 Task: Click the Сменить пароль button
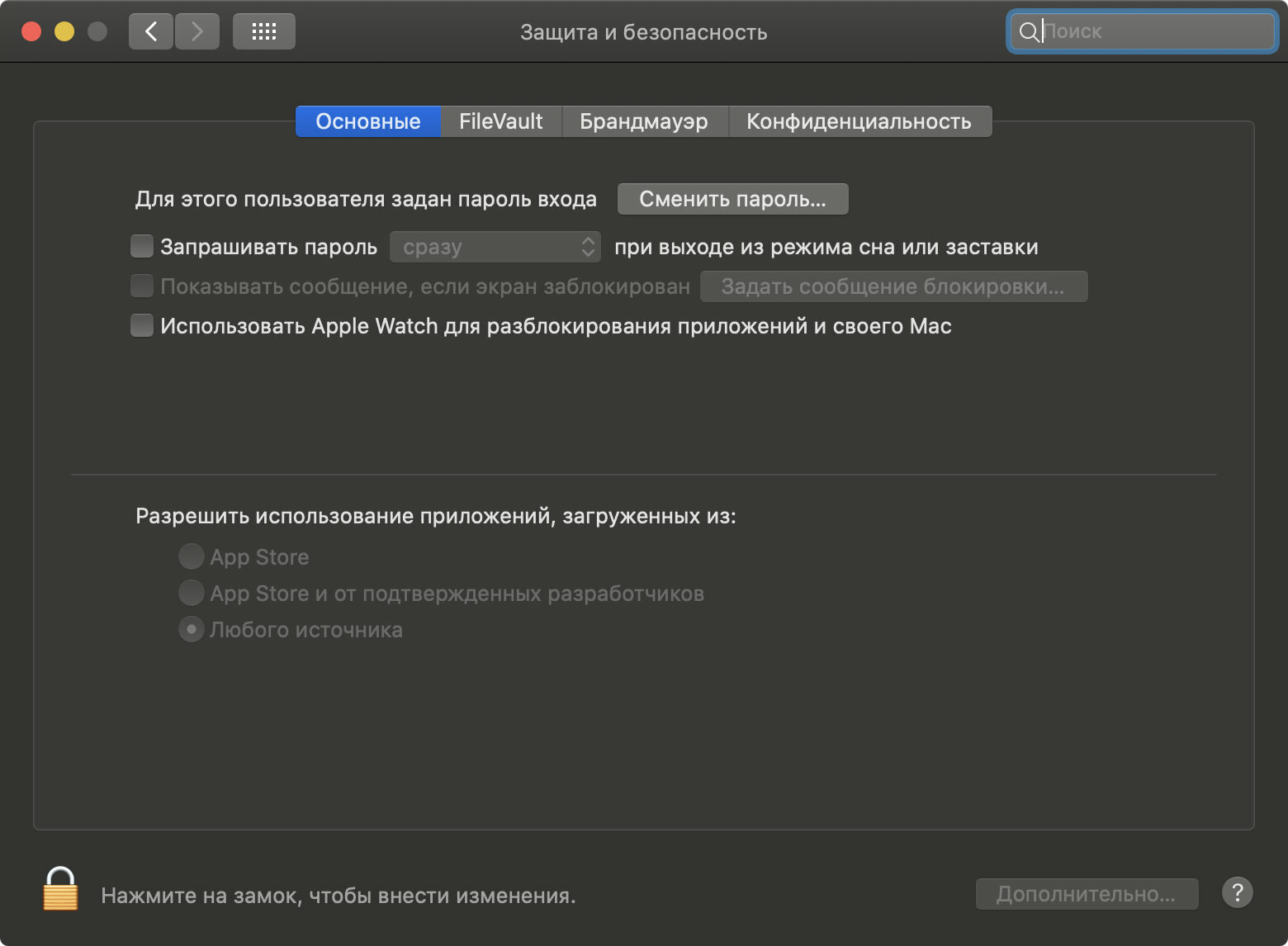point(733,199)
